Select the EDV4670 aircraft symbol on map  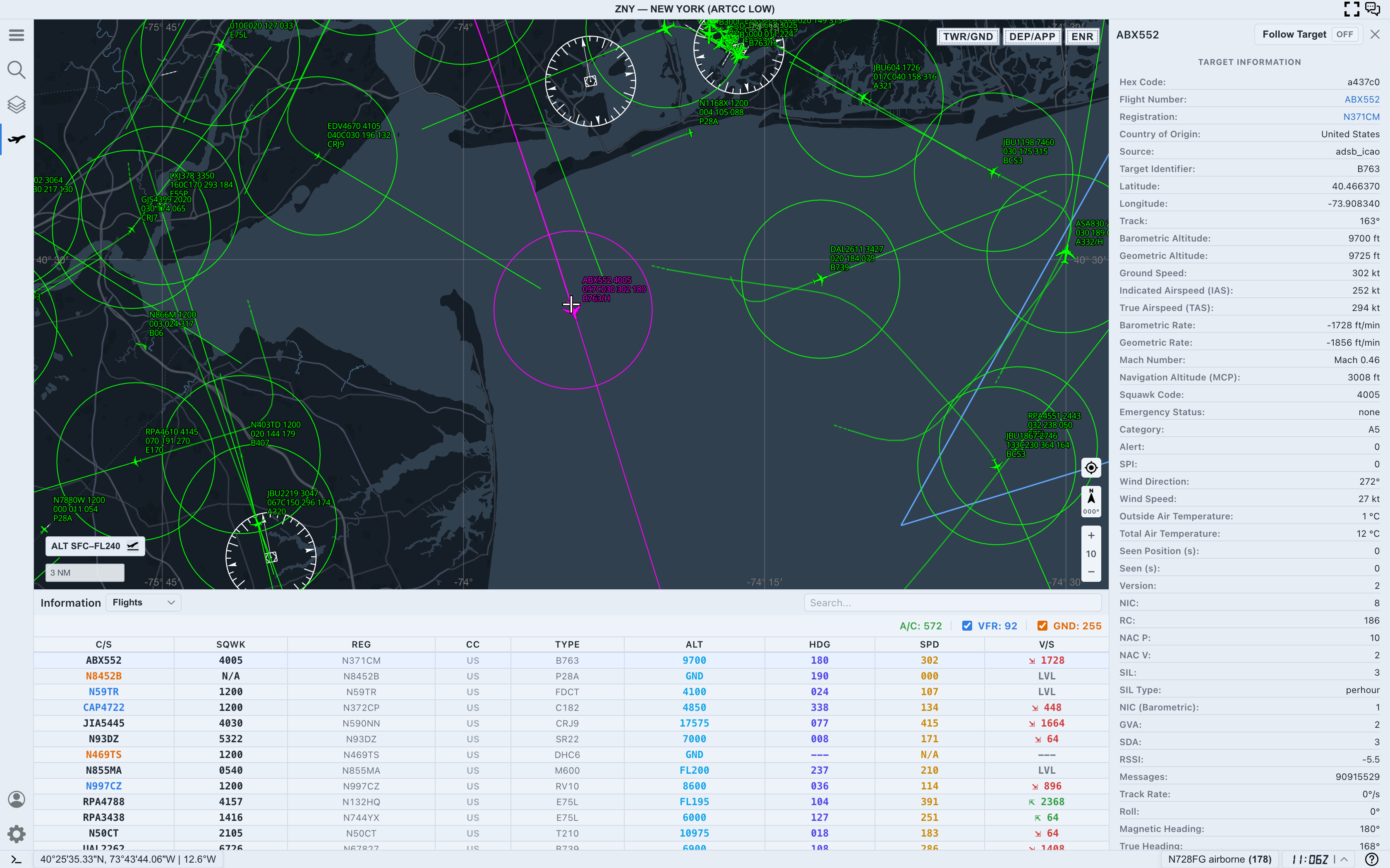317,155
